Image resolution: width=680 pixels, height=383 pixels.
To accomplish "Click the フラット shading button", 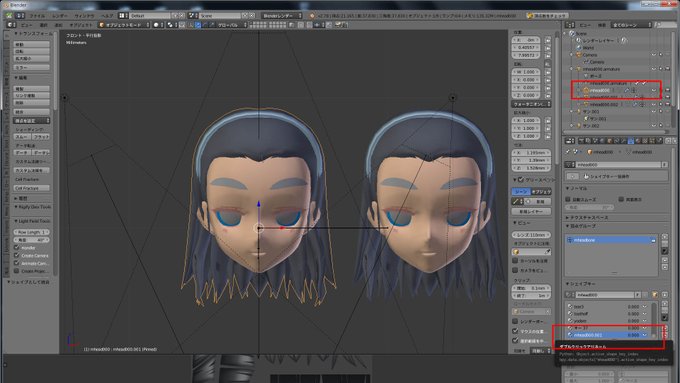I will click(x=41, y=137).
